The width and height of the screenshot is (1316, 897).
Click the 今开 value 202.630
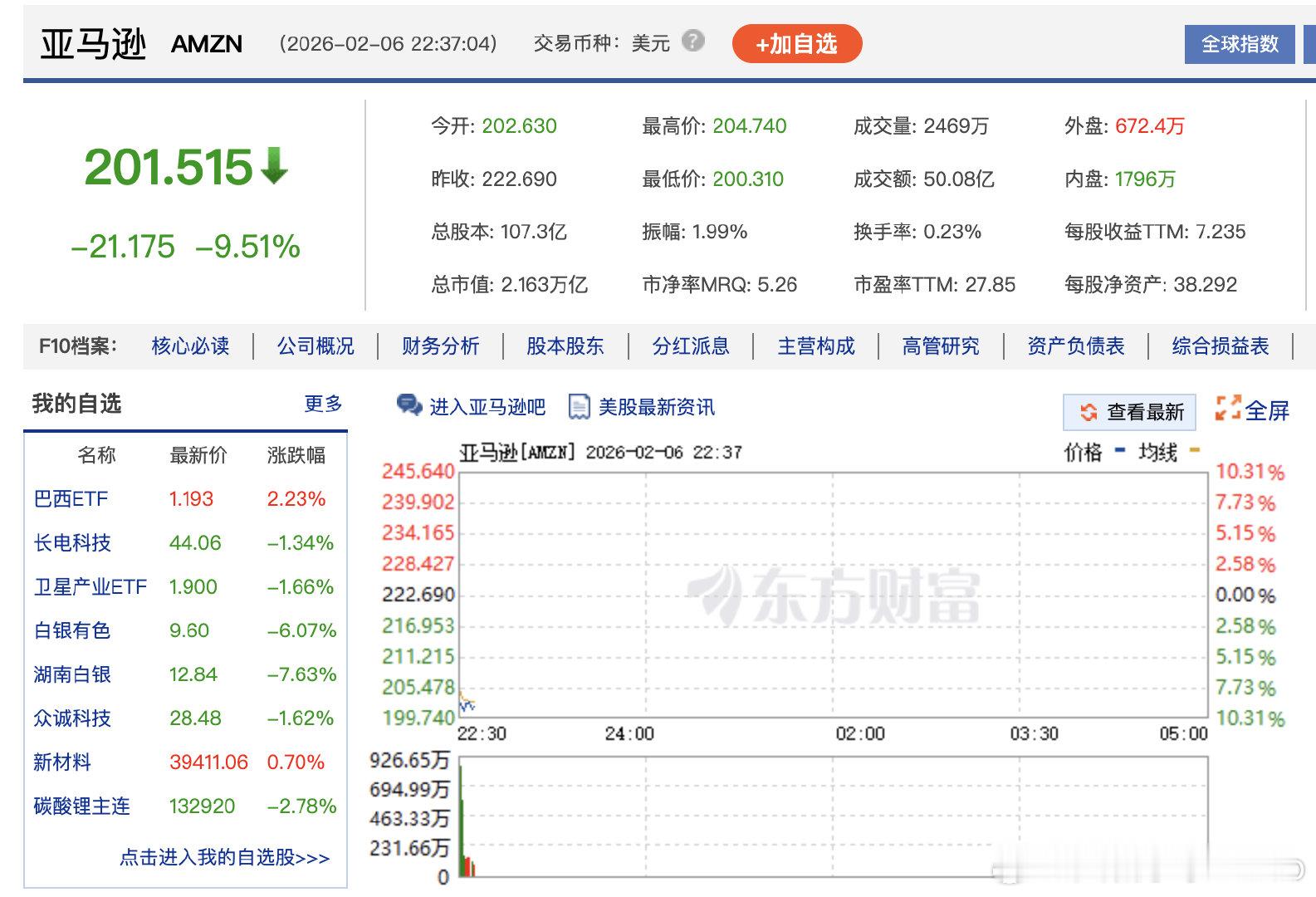click(x=520, y=126)
